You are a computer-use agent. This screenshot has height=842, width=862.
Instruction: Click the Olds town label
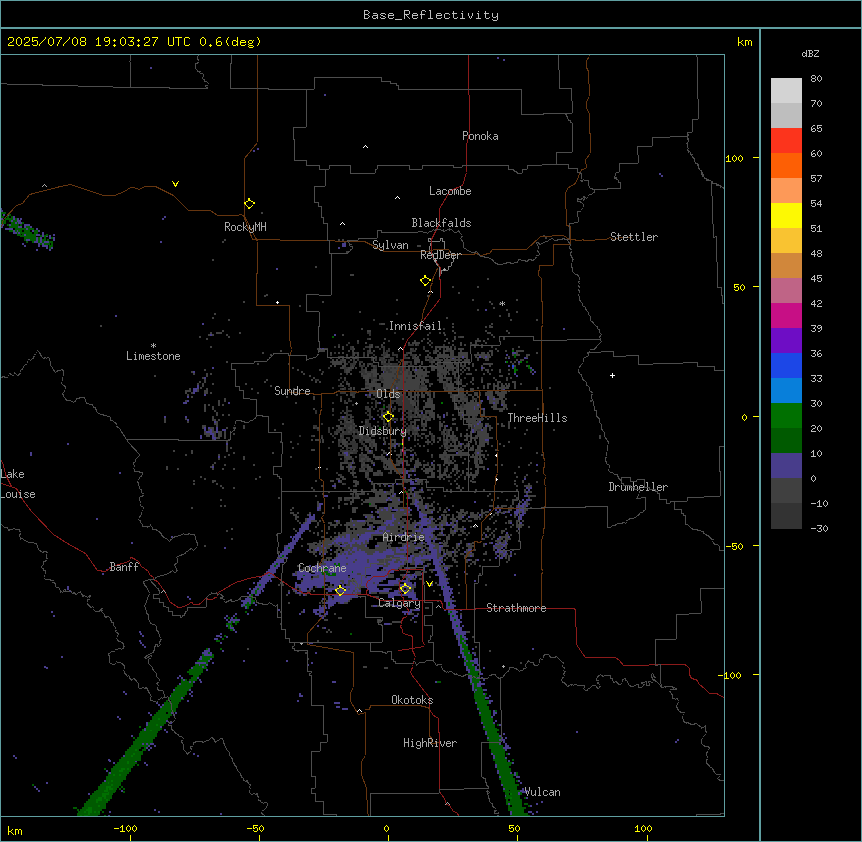click(388, 394)
